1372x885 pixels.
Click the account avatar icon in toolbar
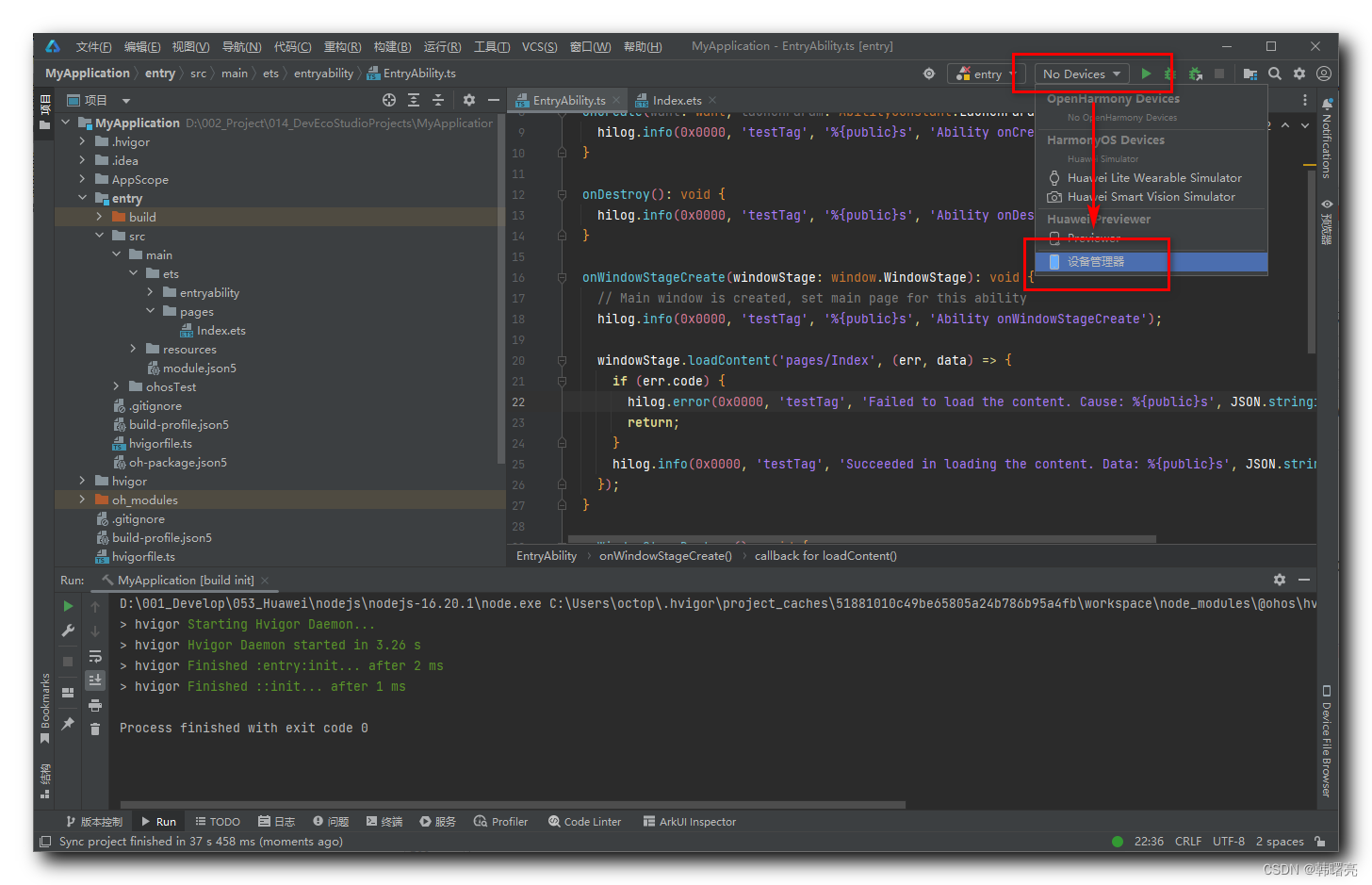pos(1324,74)
